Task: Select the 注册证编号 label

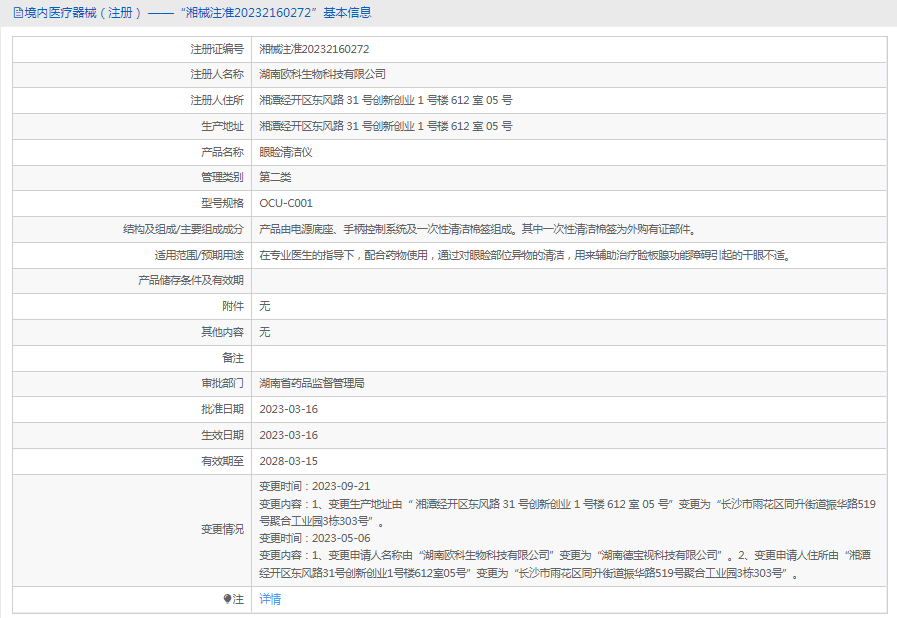Action: (x=217, y=49)
